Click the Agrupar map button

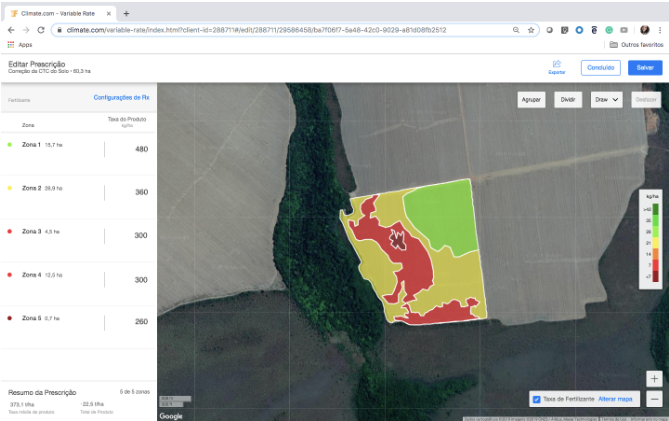click(531, 99)
